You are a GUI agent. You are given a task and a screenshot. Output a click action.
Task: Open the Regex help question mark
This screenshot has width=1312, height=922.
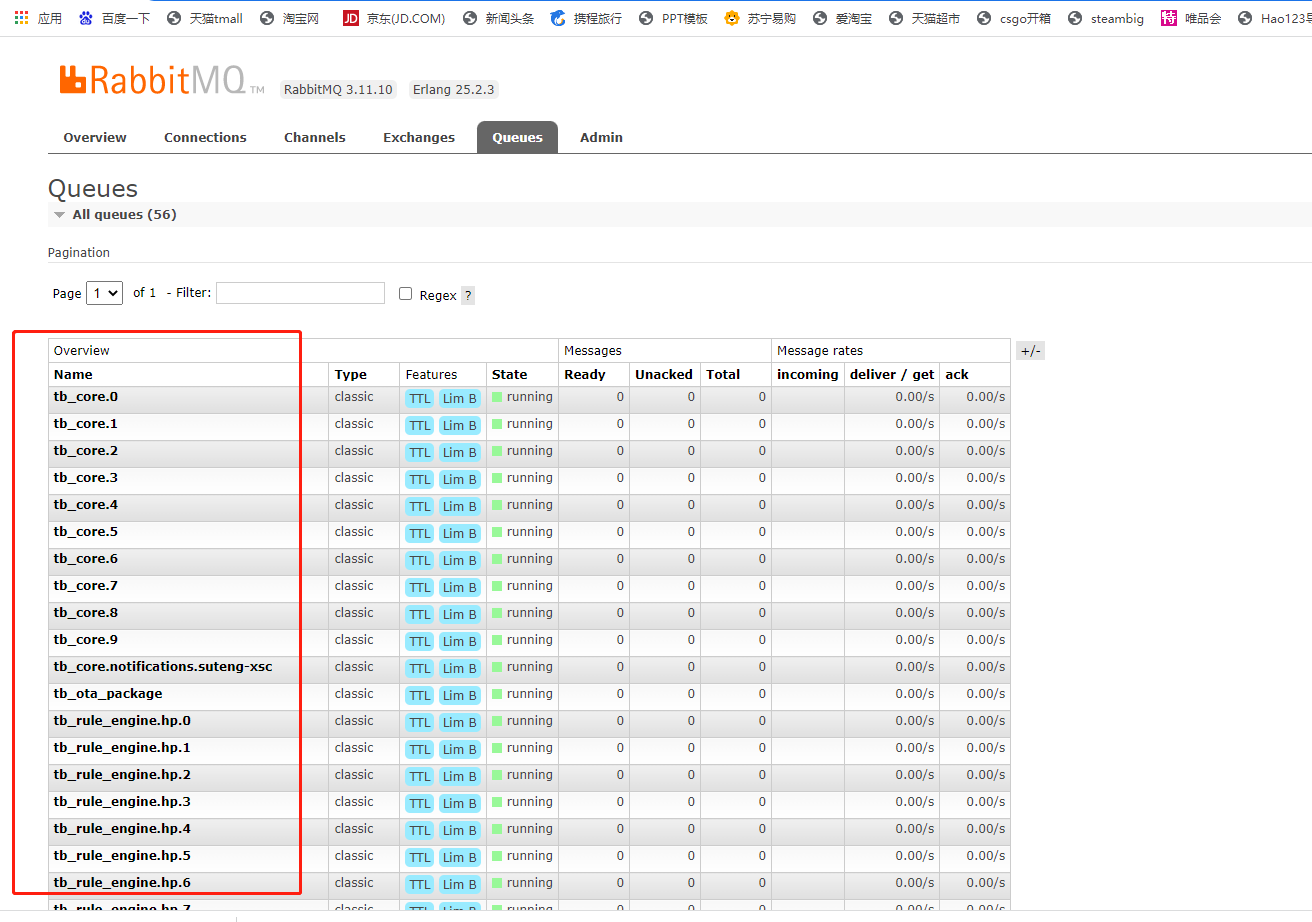467,295
